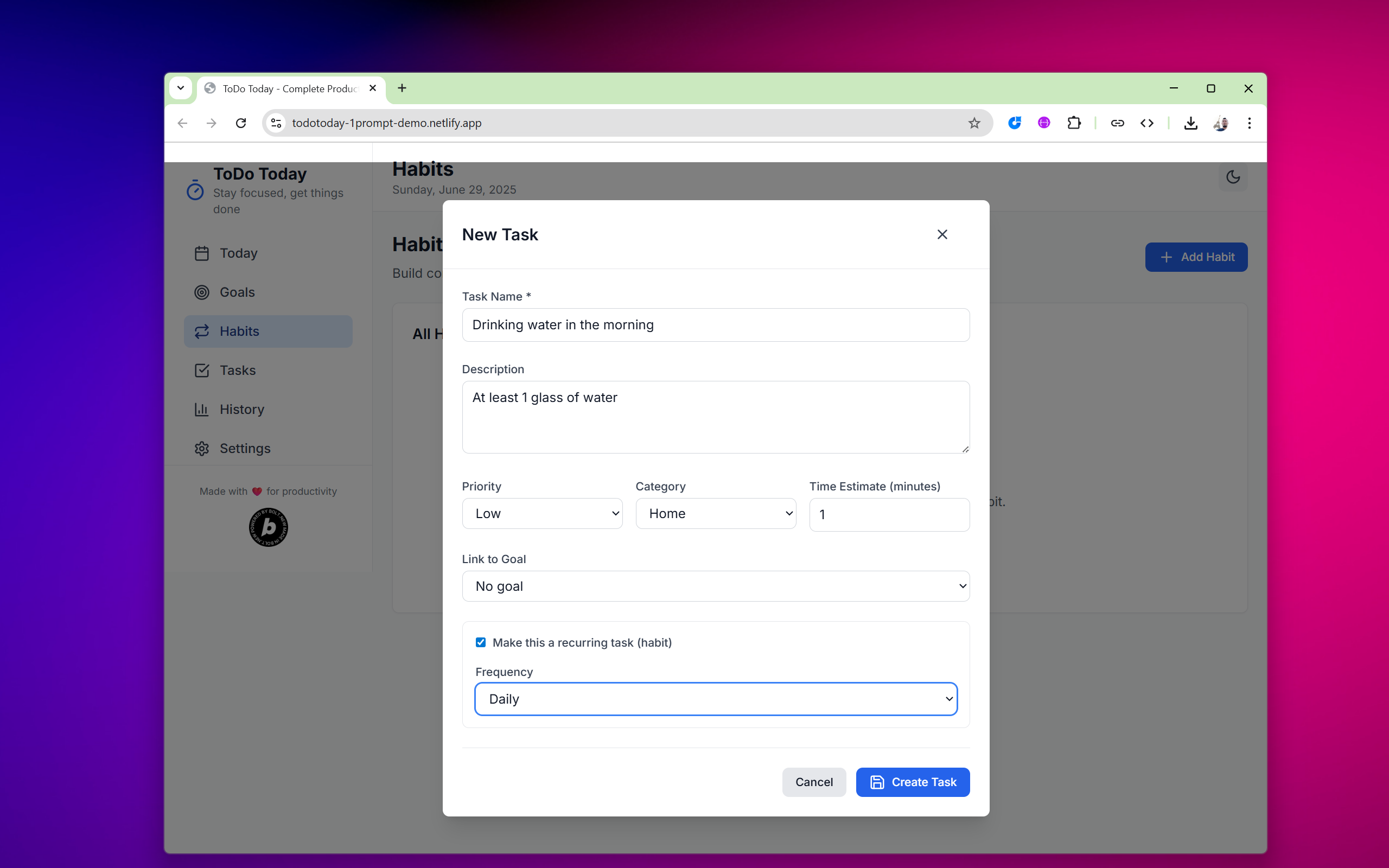Expand the Priority dropdown showing Low
This screenshot has height=868, width=1389.
542,513
